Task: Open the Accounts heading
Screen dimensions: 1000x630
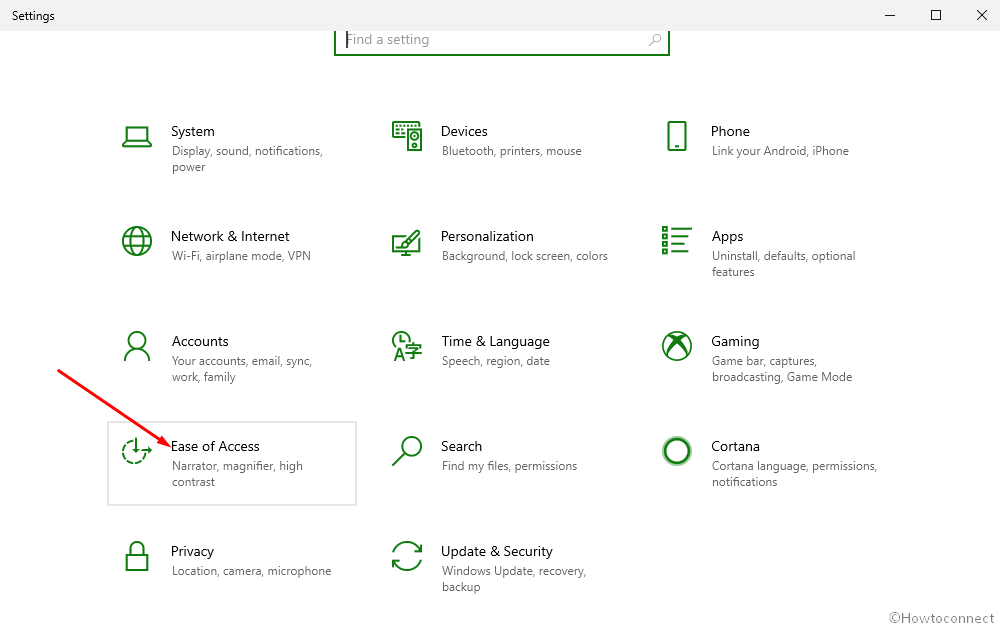Action: click(200, 342)
